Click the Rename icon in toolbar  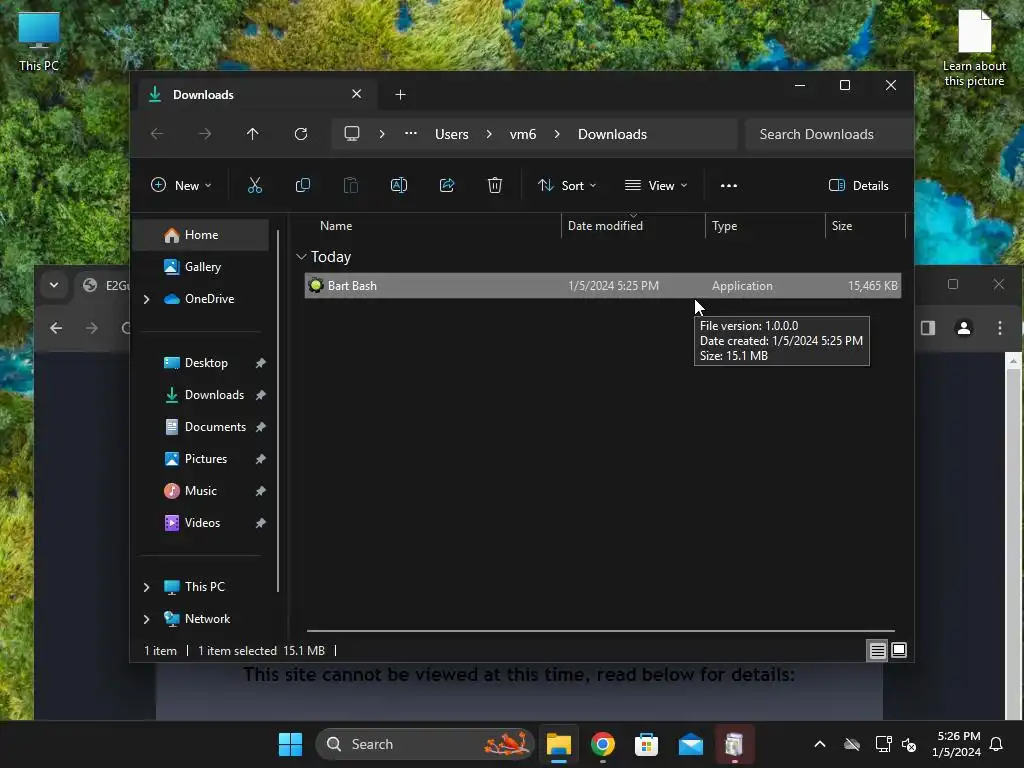(399, 185)
